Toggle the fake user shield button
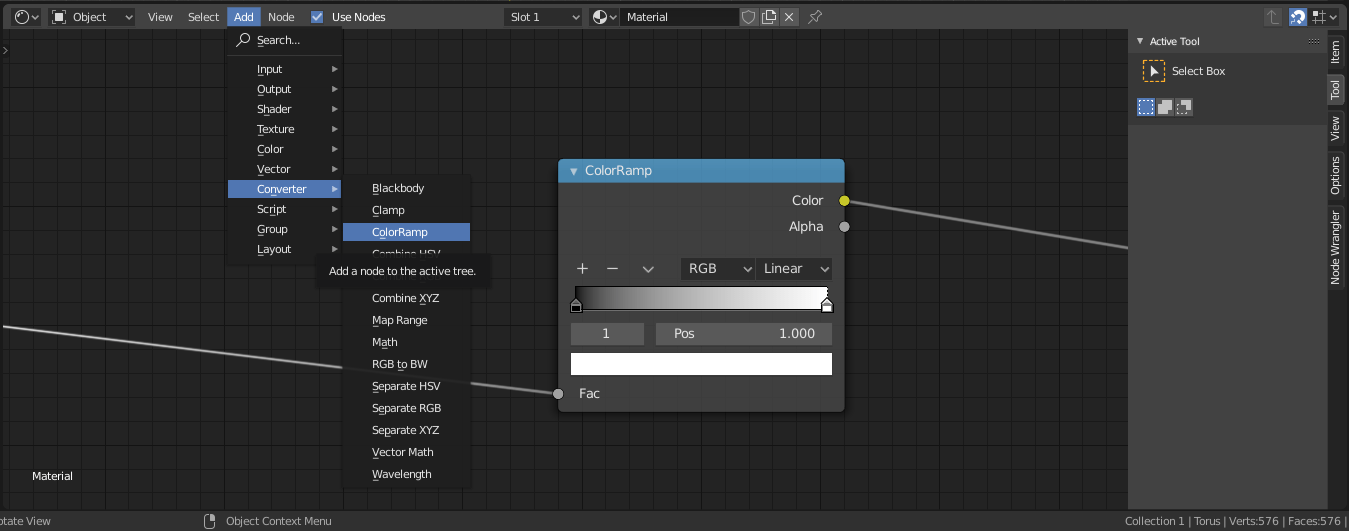The image size is (1349, 531). [749, 17]
